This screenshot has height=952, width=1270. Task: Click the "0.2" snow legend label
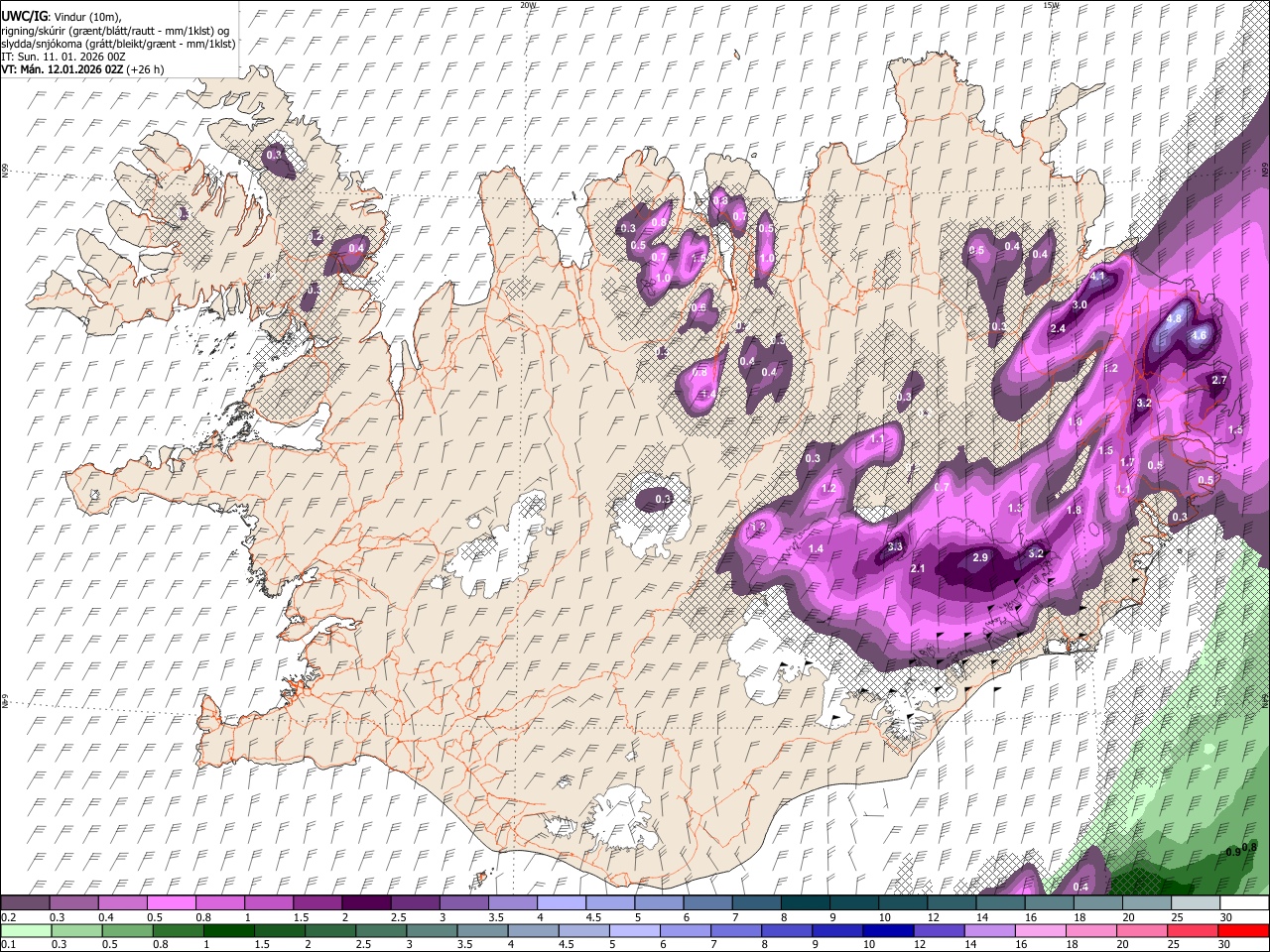click(x=8, y=917)
